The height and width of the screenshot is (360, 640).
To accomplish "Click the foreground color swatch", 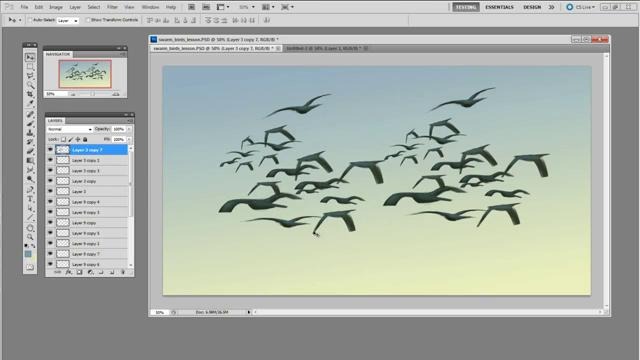I will (x=28, y=254).
